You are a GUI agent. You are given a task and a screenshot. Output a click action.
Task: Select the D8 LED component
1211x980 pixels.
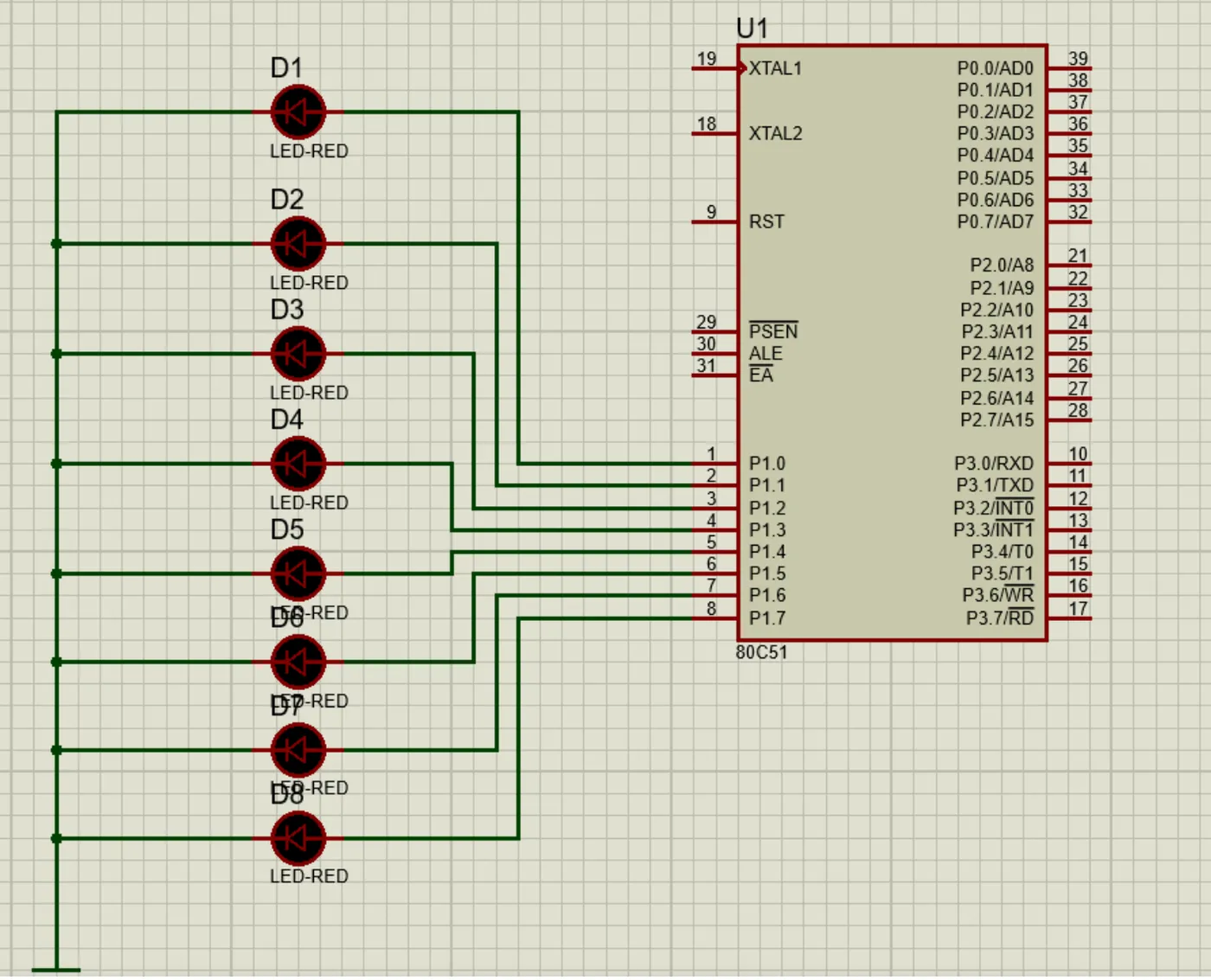298,838
